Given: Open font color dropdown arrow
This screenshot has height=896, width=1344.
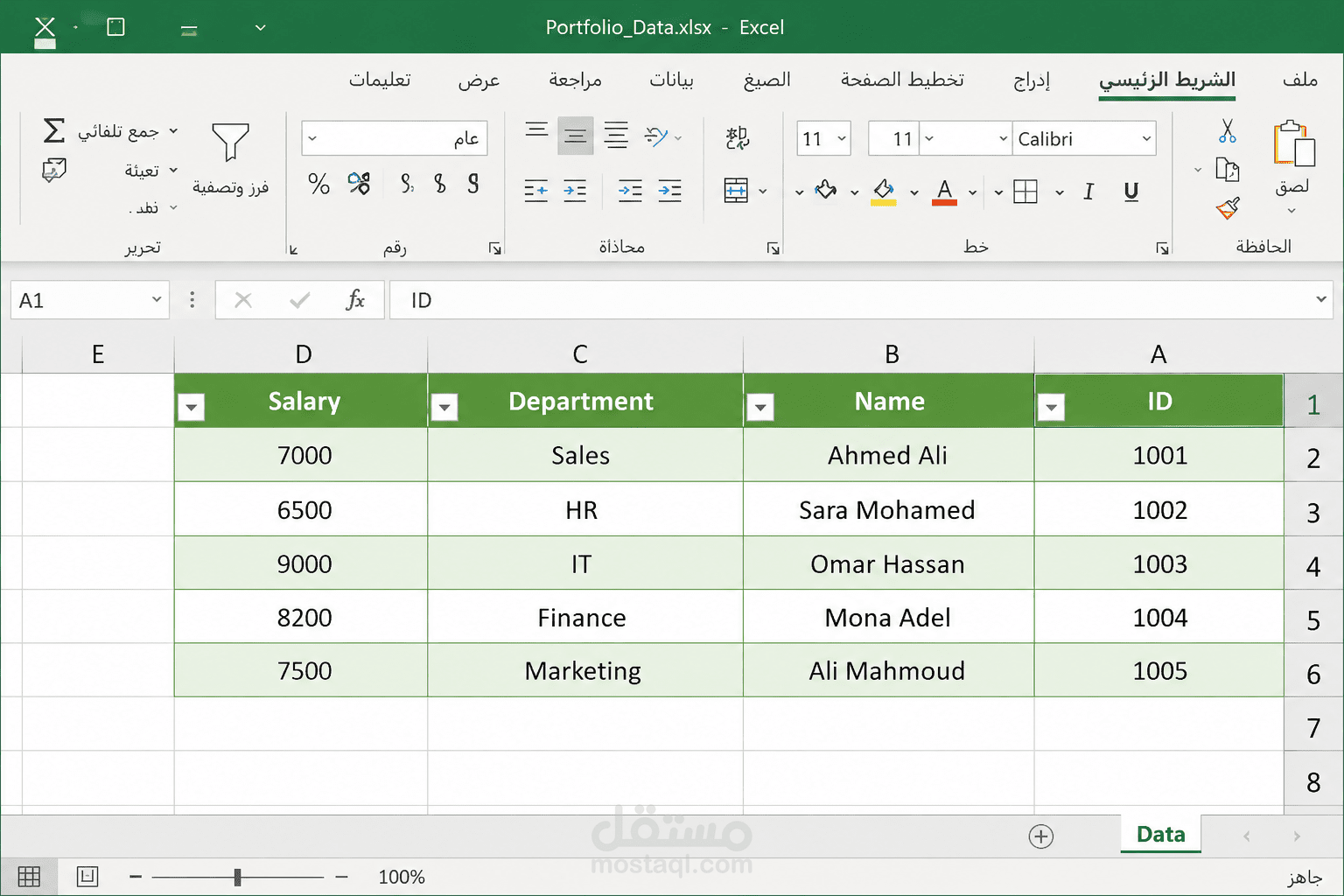Looking at the screenshot, I should (x=972, y=192).
